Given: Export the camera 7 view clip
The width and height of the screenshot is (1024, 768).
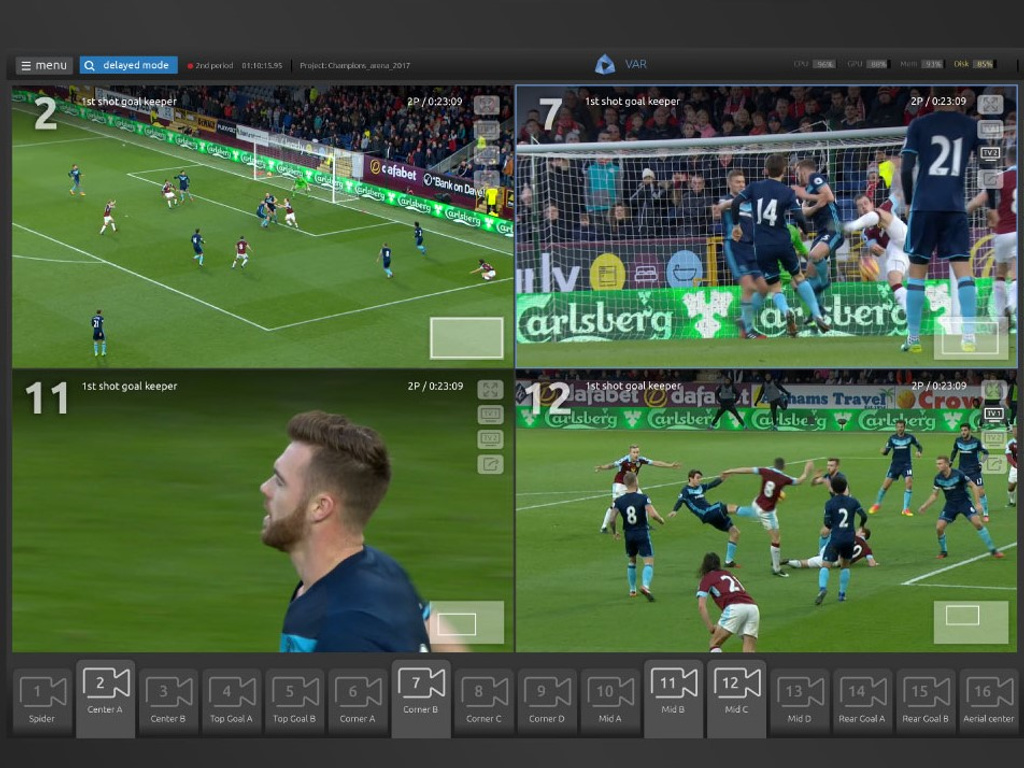Looking at the screenshot, I should point(990,179).
